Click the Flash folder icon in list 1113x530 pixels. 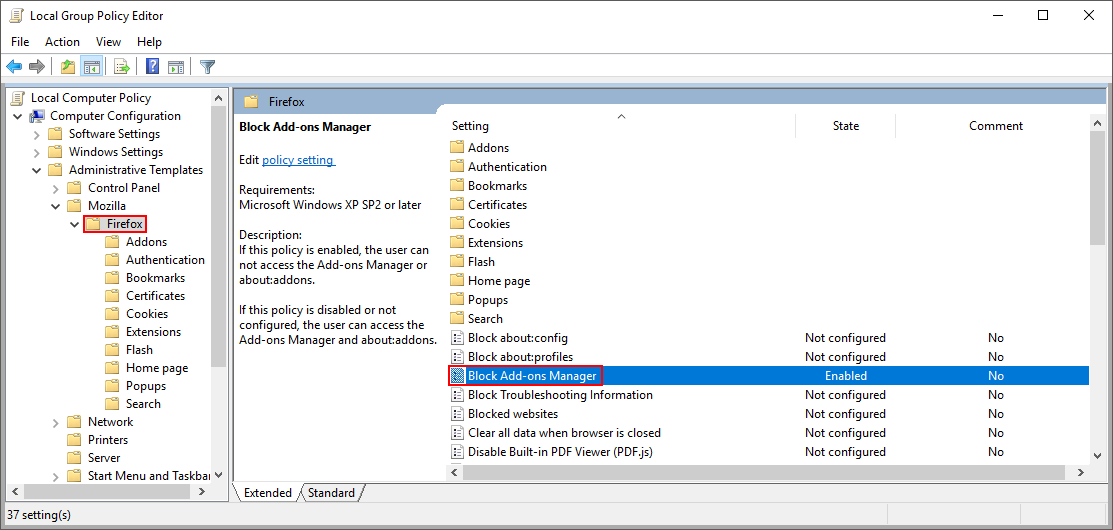click(x=457, y=262)
